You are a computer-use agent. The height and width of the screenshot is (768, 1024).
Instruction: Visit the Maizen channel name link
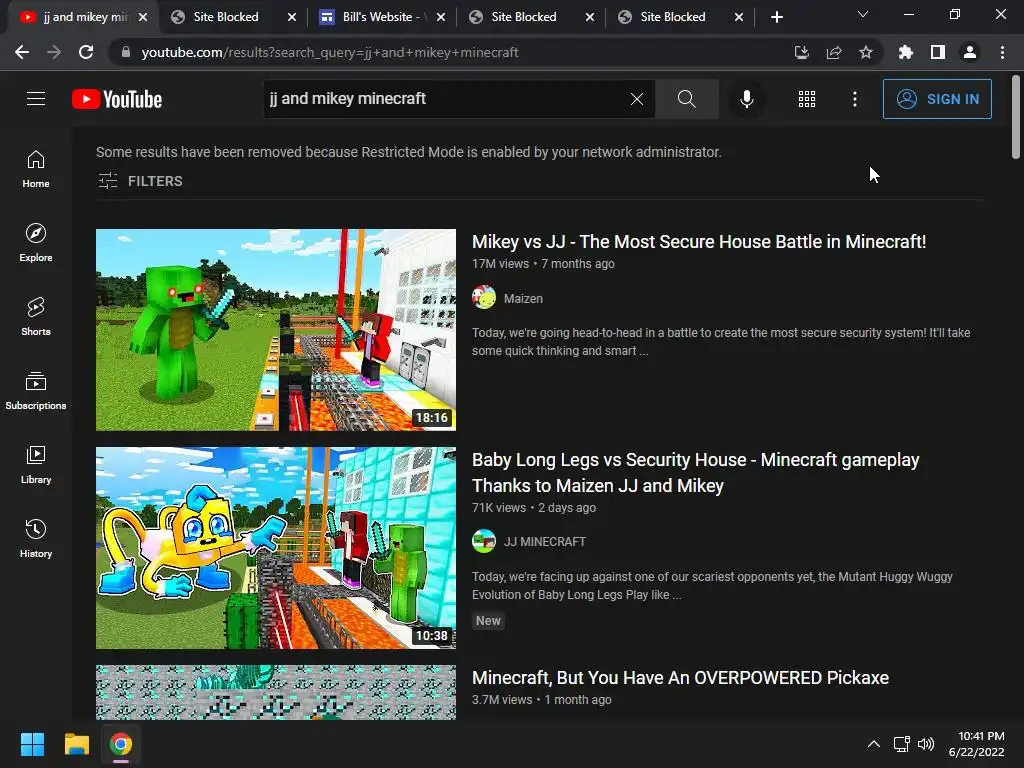coord(523,298)
